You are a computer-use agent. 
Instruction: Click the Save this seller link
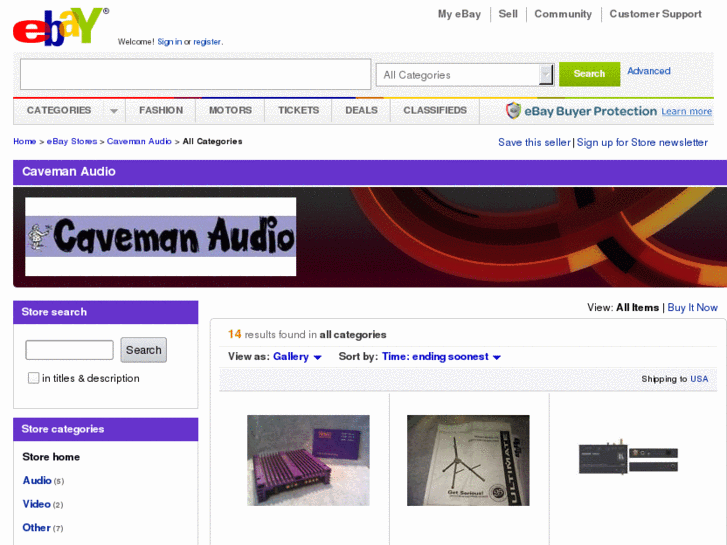[534, 142]
